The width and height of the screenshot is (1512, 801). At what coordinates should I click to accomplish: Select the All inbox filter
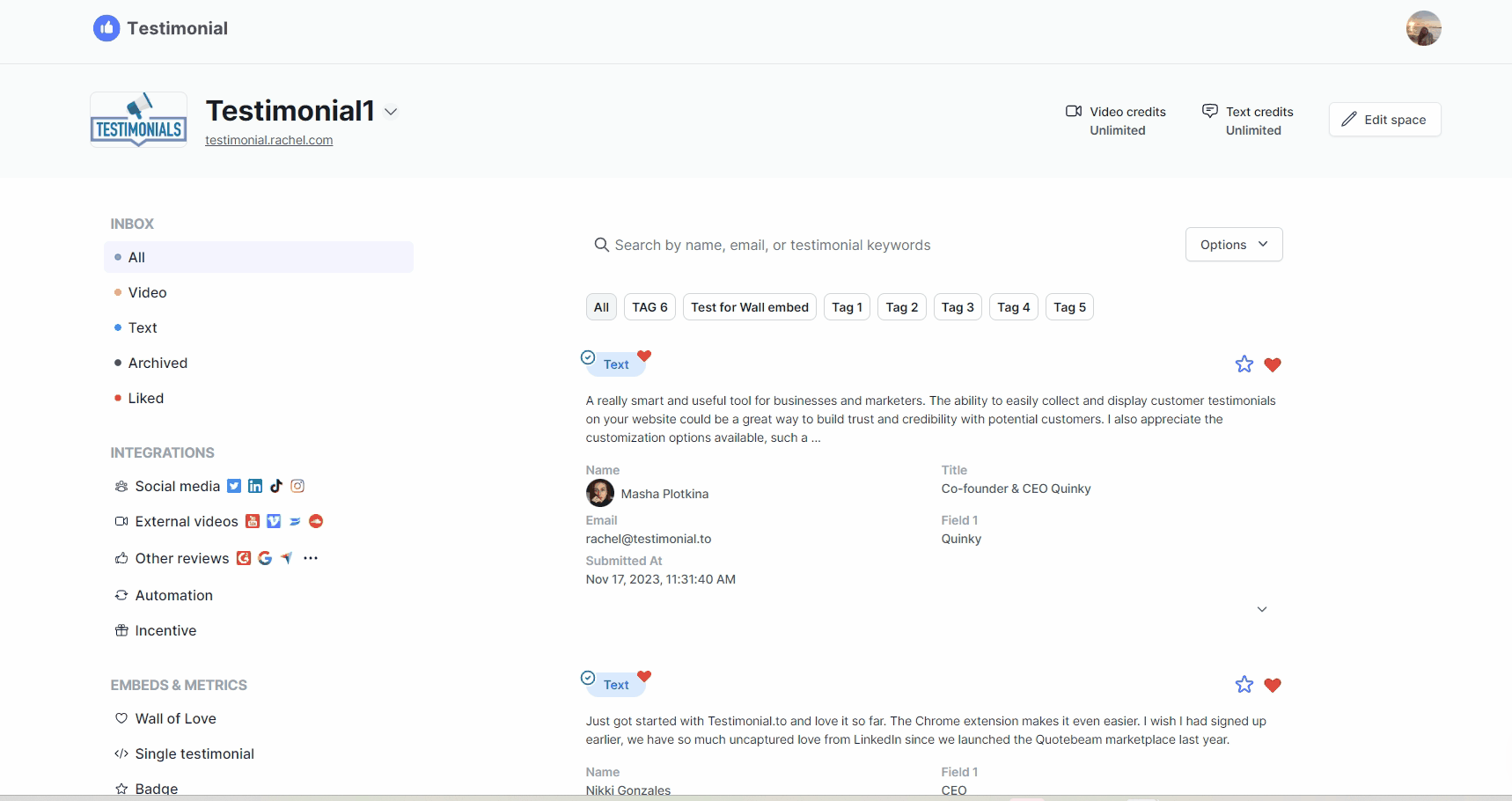pyautogui.click(x=259, y=257)
